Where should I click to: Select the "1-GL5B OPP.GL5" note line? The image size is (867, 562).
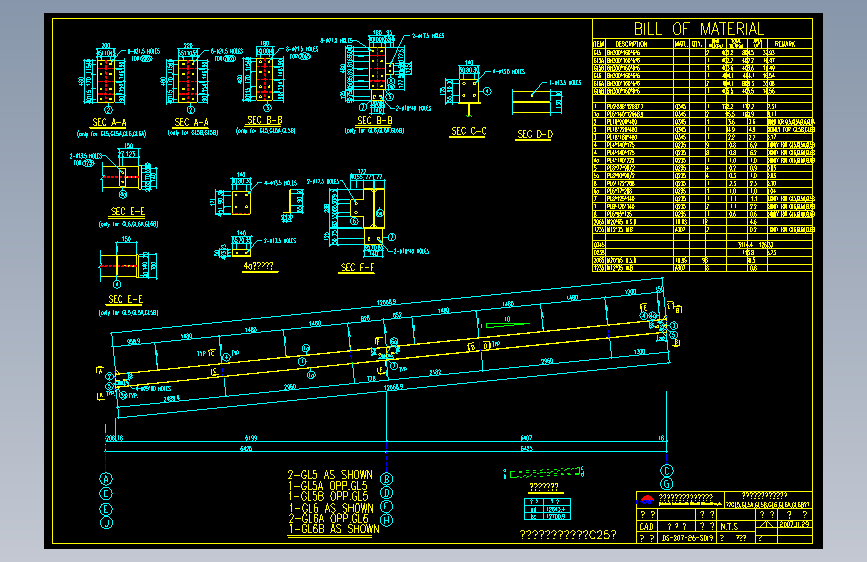pyautogui.click(x=327, y=496)
